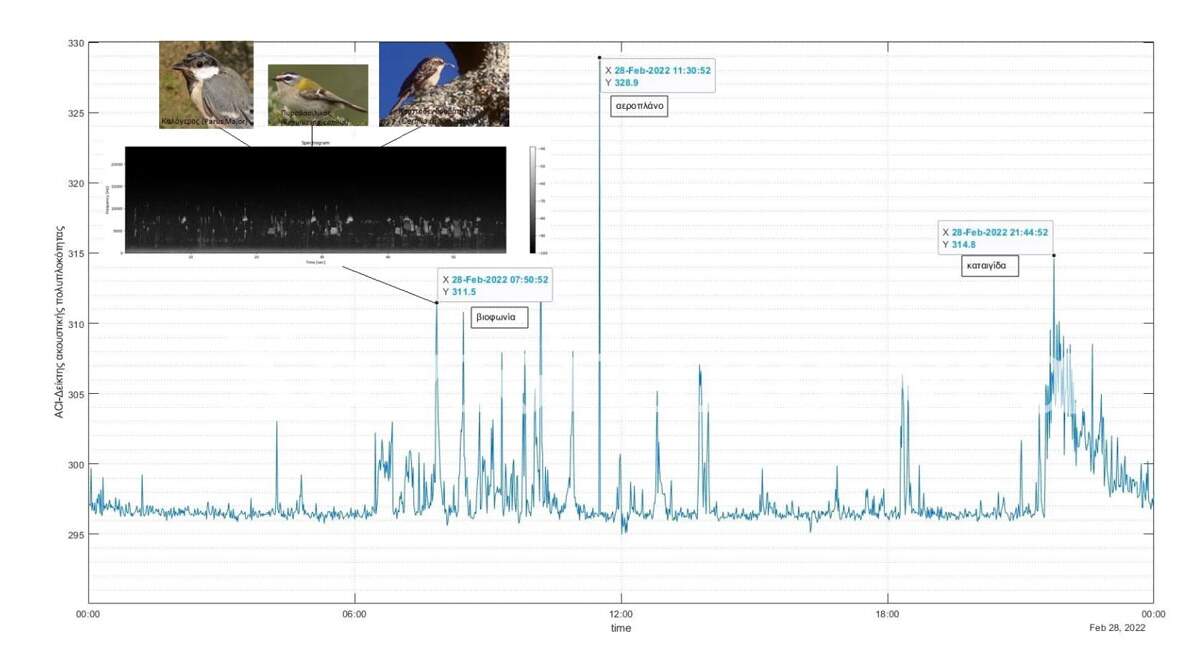Select the data tip showing Y 328.9

click(x=657, y=77)
